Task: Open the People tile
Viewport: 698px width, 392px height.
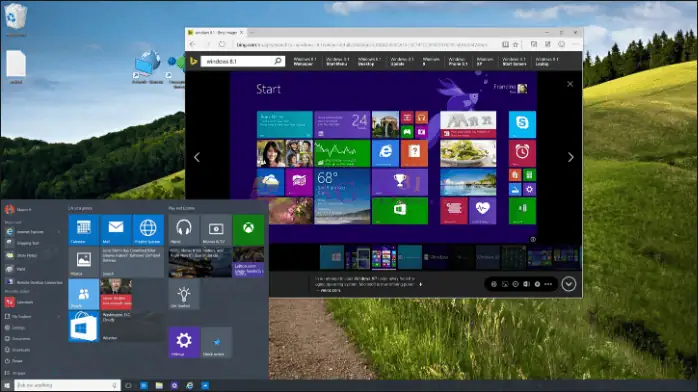Action: (83, 294)
